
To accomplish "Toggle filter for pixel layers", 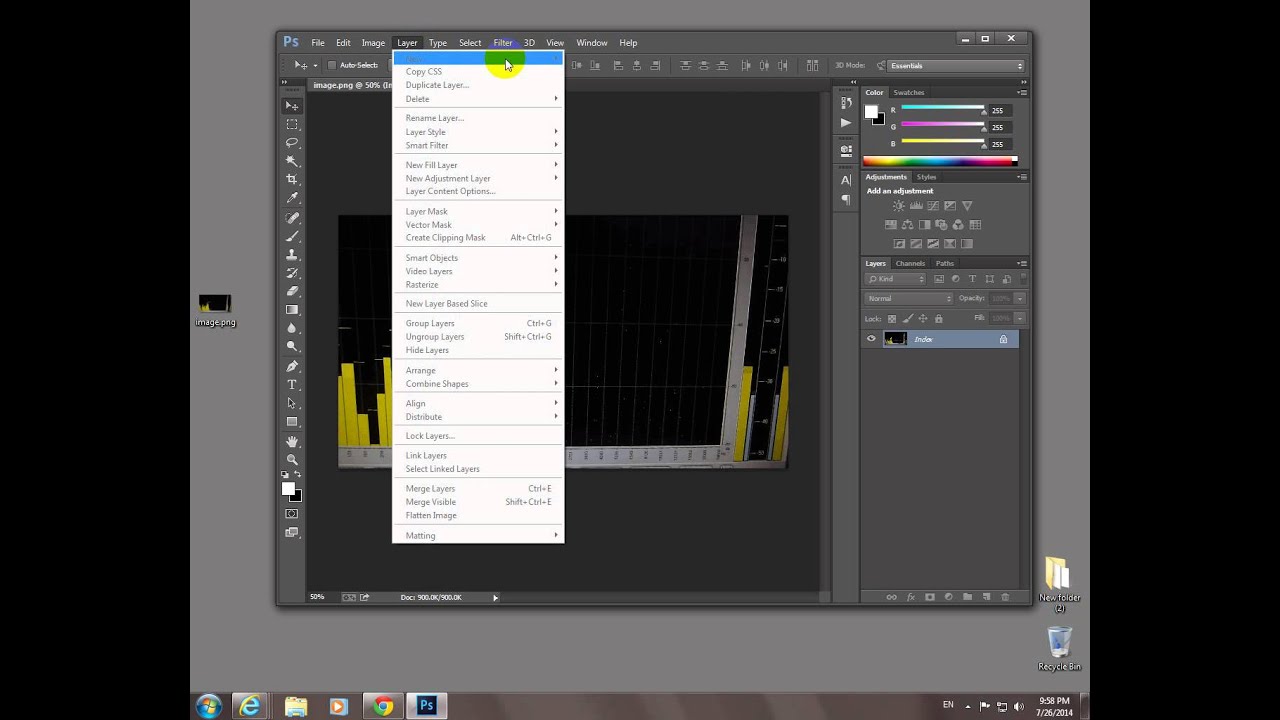I will [x=939, y=279].
